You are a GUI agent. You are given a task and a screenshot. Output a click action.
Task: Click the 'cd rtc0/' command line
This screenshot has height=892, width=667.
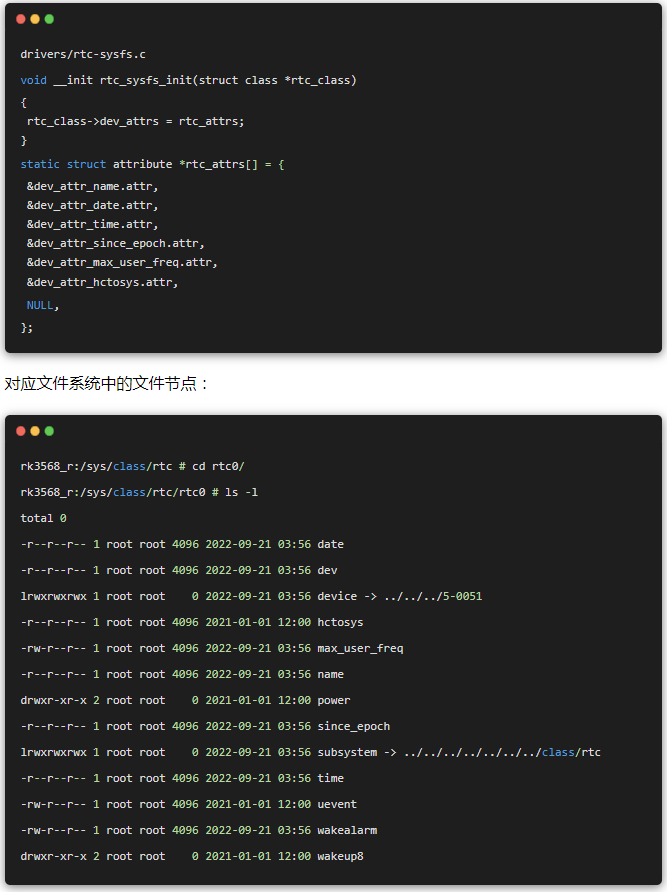coord(132,466)
